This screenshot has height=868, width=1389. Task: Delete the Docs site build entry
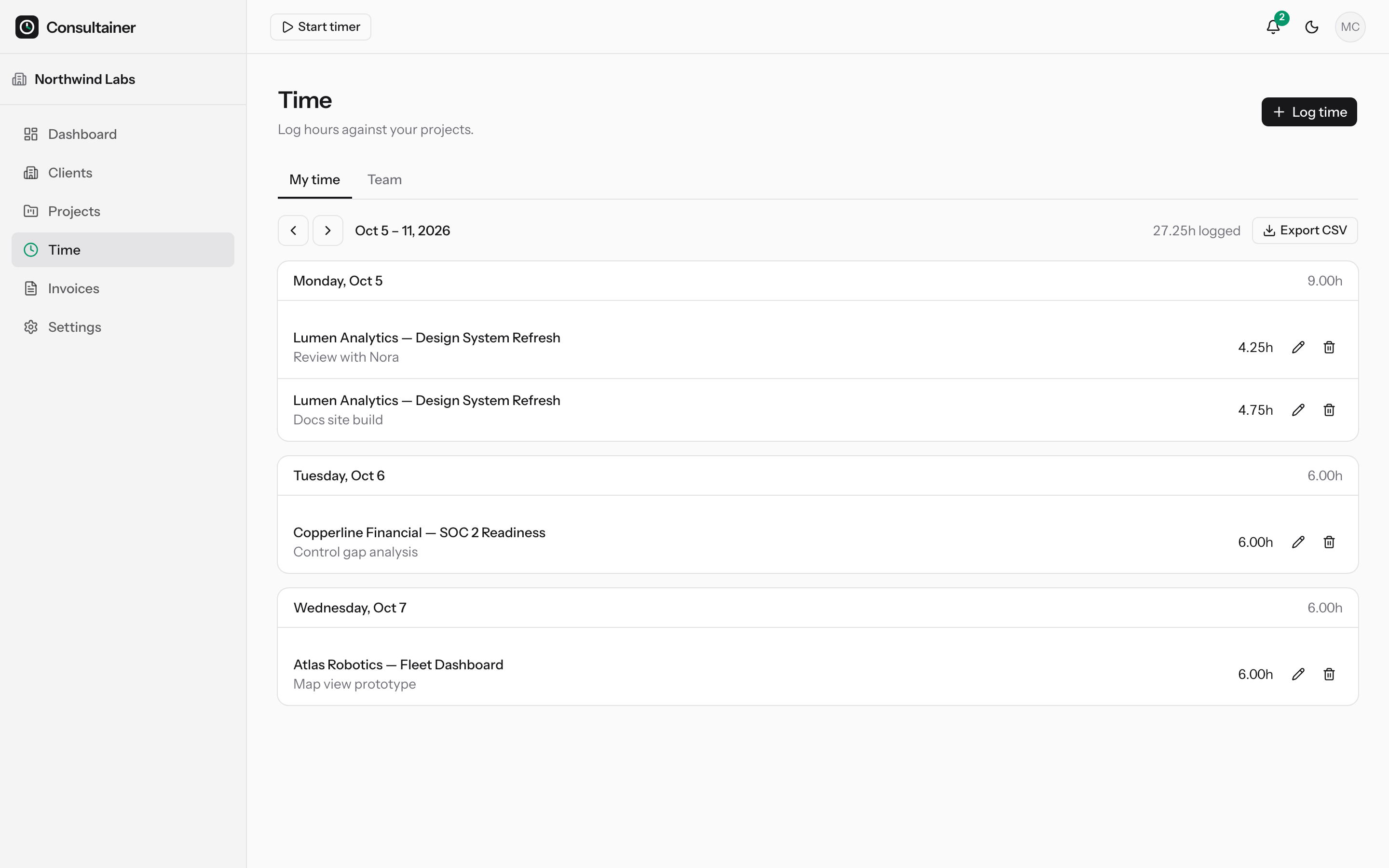tap(1329, 410)
